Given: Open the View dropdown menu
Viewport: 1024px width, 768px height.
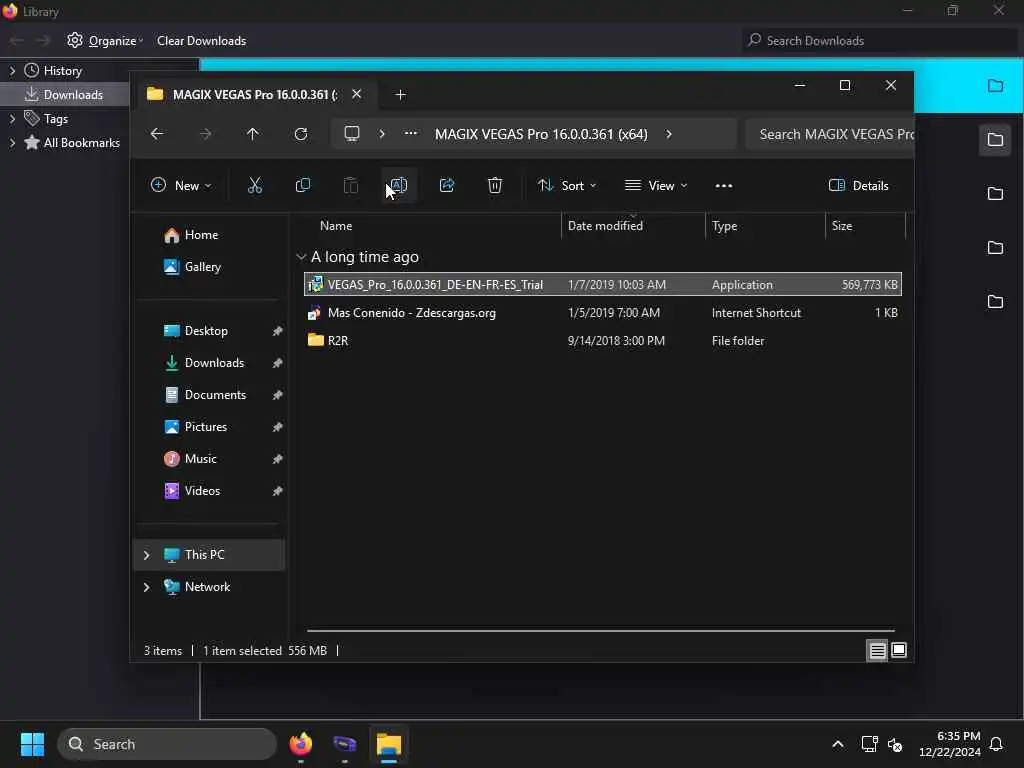Looking at the screenshot, I should tap(656, 185).
